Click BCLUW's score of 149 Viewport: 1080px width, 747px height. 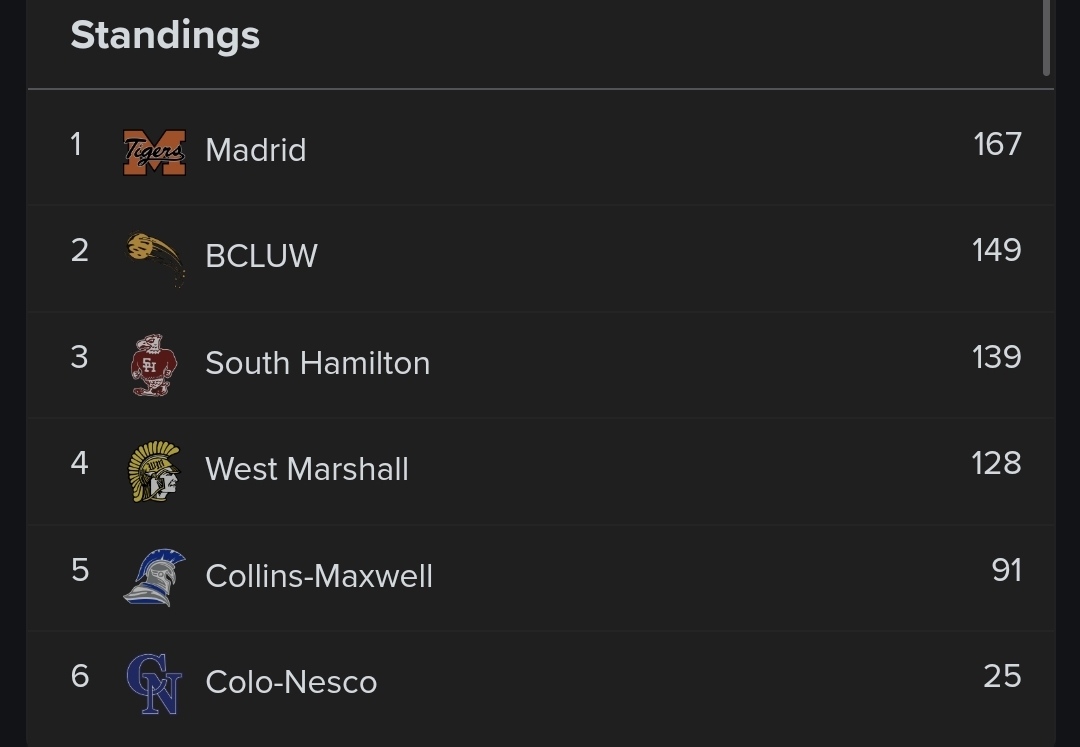pos(996,251)
